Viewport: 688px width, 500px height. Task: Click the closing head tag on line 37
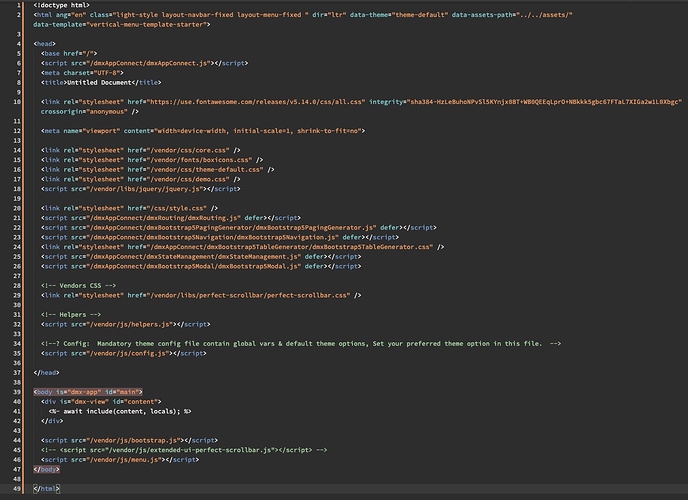[x=46, y=372]
